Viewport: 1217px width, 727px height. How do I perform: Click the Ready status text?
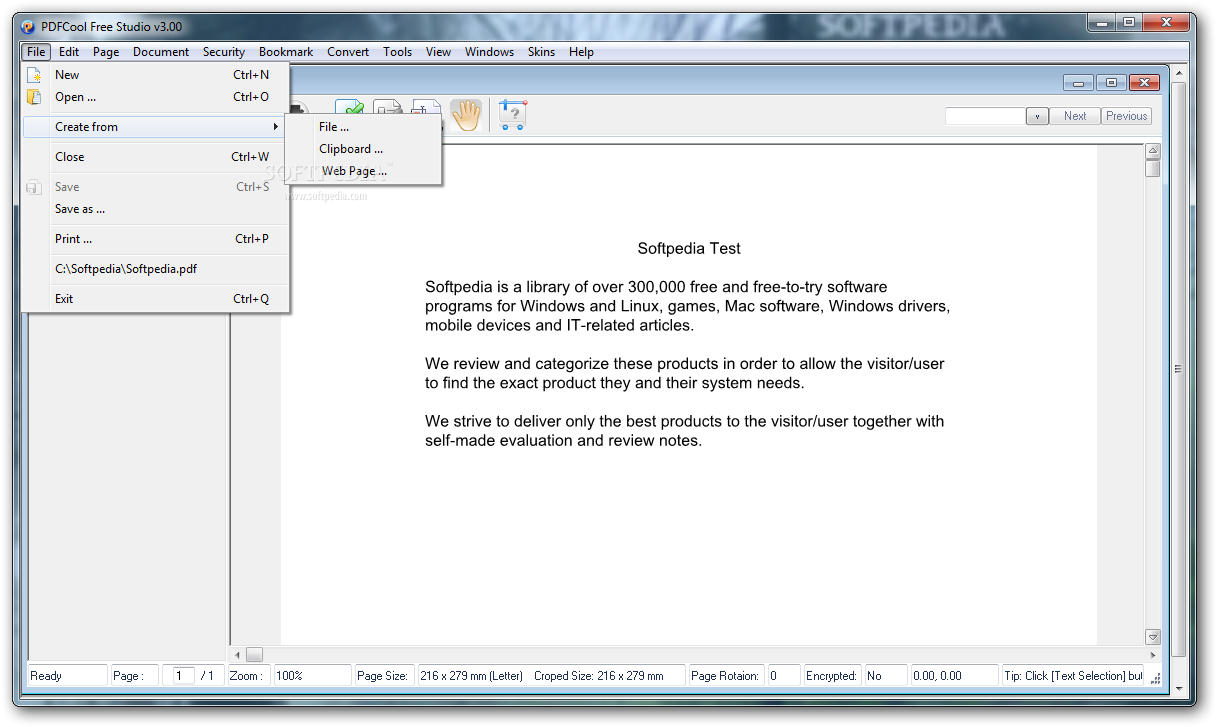point(46,676)
